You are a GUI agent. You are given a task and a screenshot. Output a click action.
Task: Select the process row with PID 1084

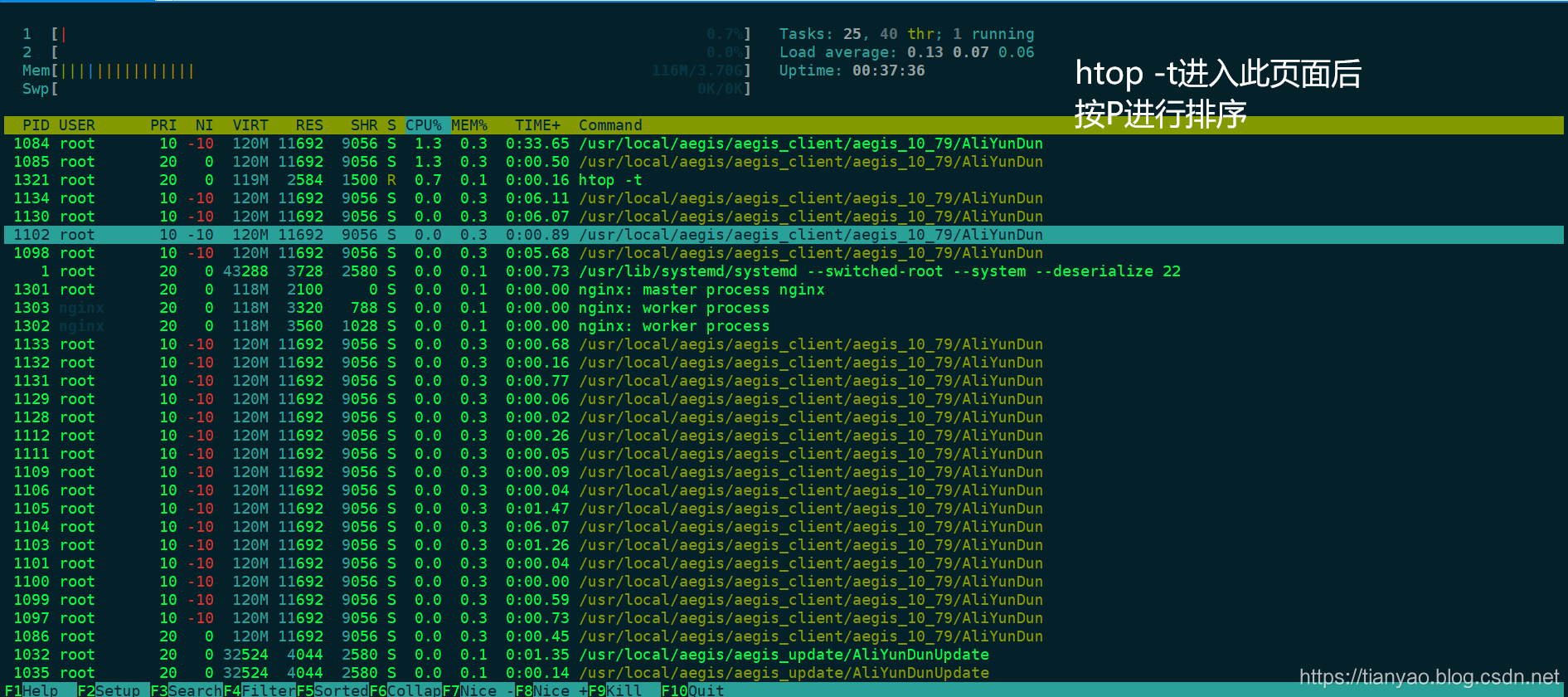click(784, 144)
